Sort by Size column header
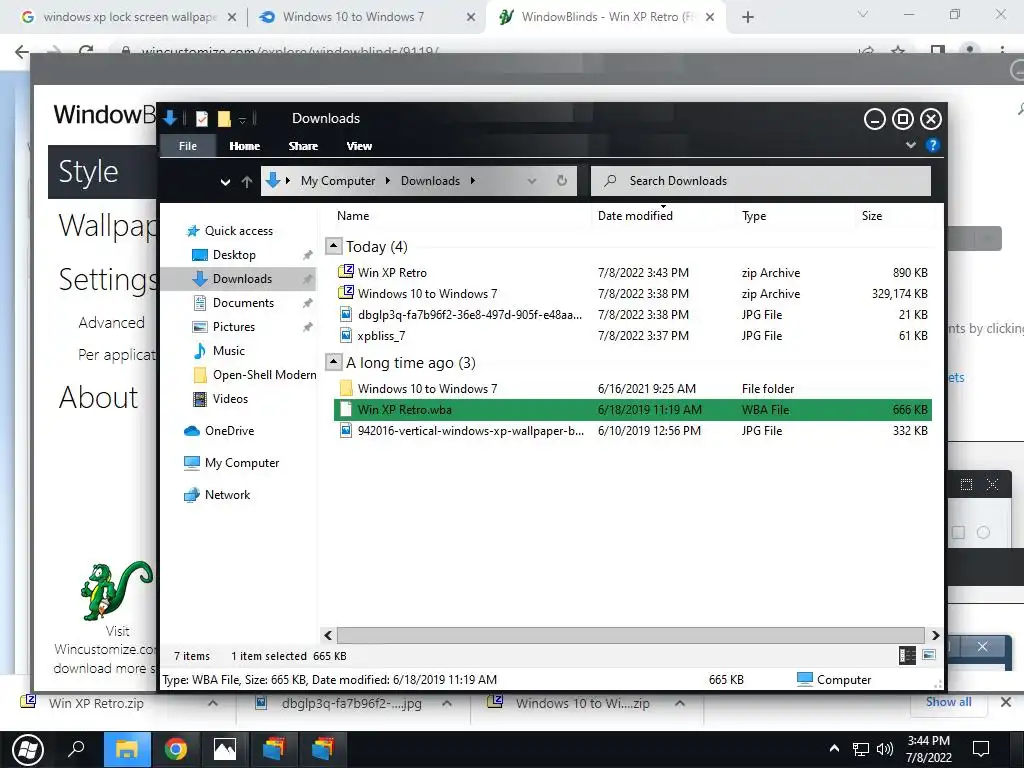 [871, 216]
